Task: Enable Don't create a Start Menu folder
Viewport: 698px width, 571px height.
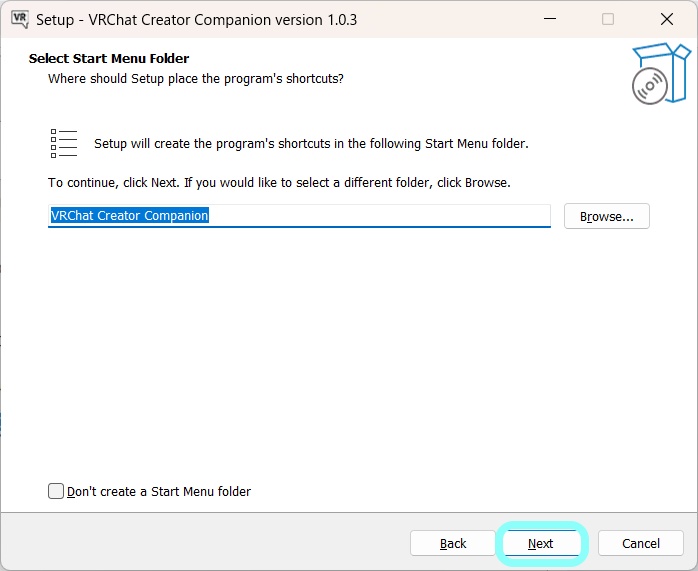Action: pos(56,491)
